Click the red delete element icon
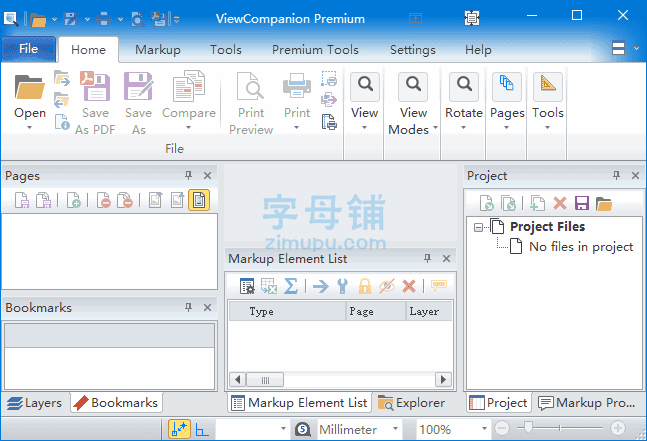Image resolution: width=647 pixels, height=441 pixels. (x=409, y=286)
